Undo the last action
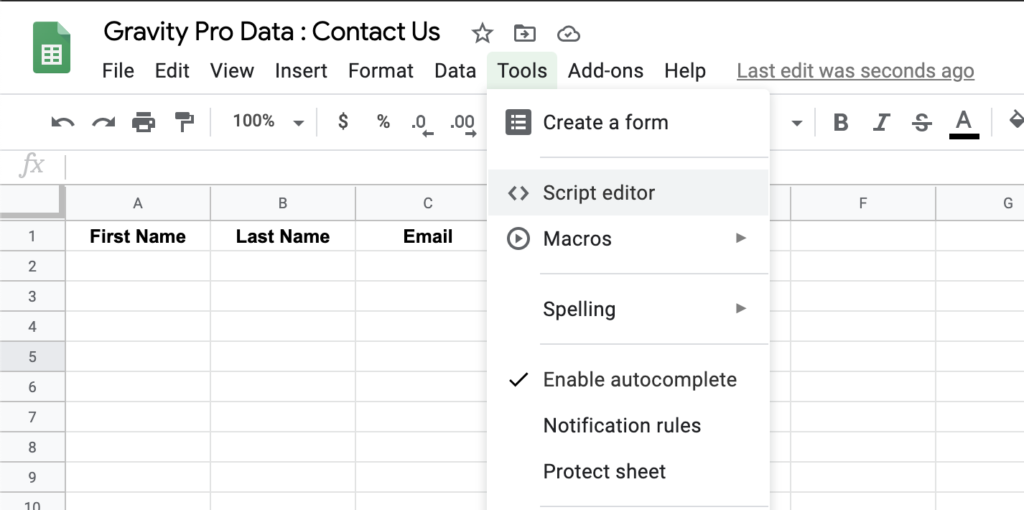The image size is (1024, 510). tap(63, 122)
